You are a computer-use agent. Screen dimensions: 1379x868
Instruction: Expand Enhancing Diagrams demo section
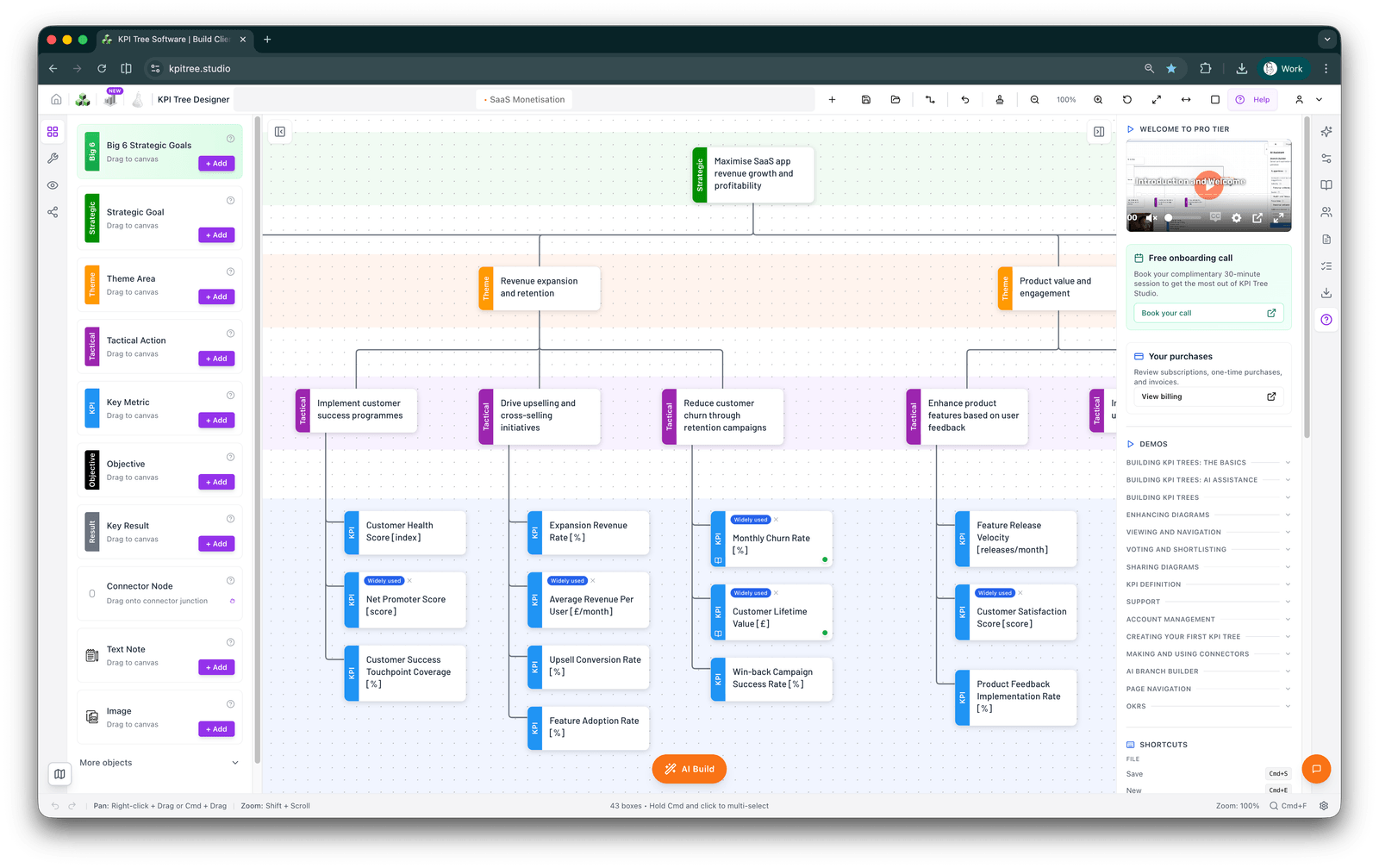tap(1207, 515)
